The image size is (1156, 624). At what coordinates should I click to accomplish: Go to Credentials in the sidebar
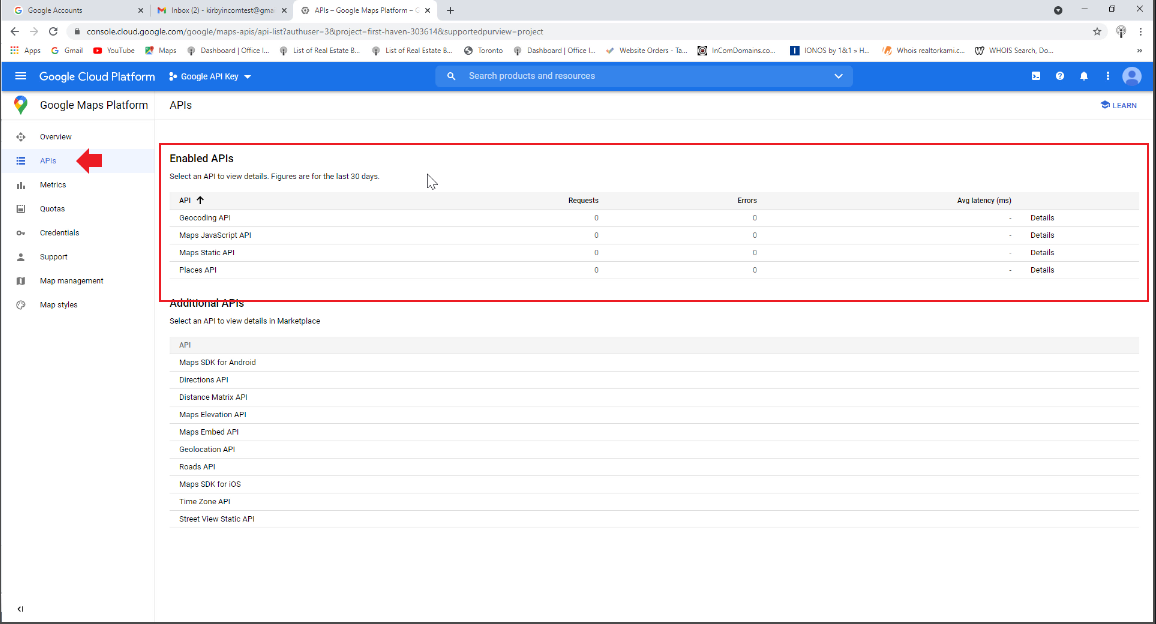coord(59,233)
